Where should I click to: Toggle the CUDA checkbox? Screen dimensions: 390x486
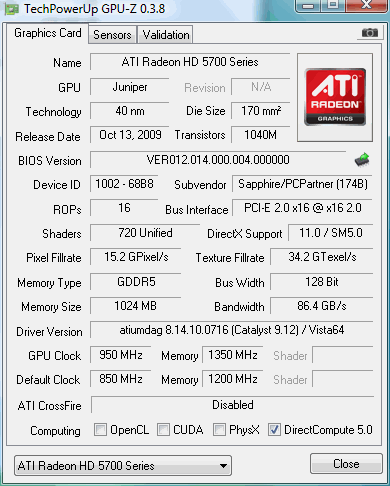(163, 429)
